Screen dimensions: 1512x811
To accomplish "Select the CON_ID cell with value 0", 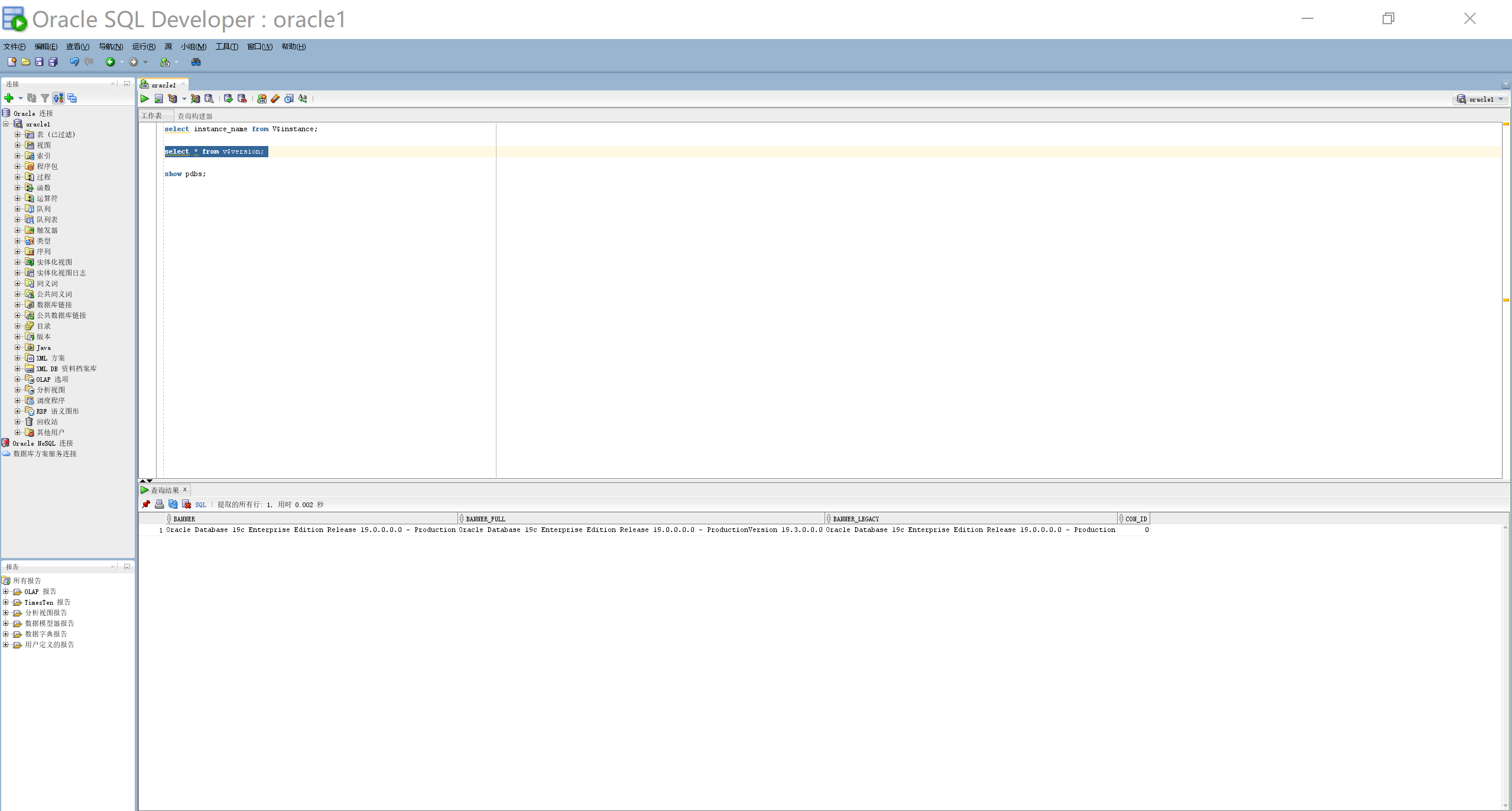I will pos(1134,530).
